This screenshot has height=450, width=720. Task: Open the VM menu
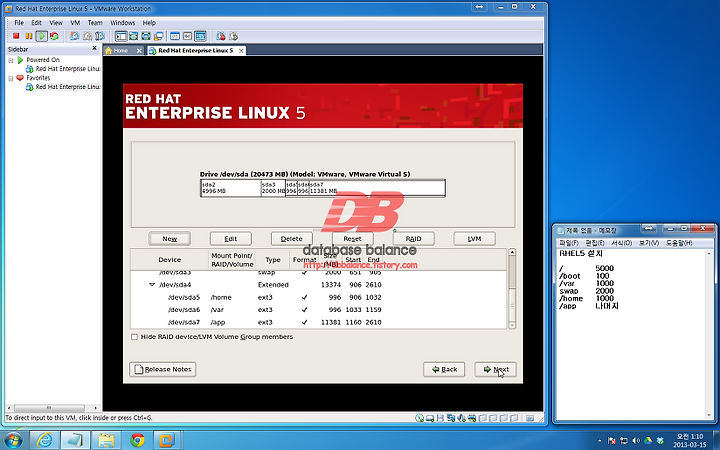click(x=75, y=22)
